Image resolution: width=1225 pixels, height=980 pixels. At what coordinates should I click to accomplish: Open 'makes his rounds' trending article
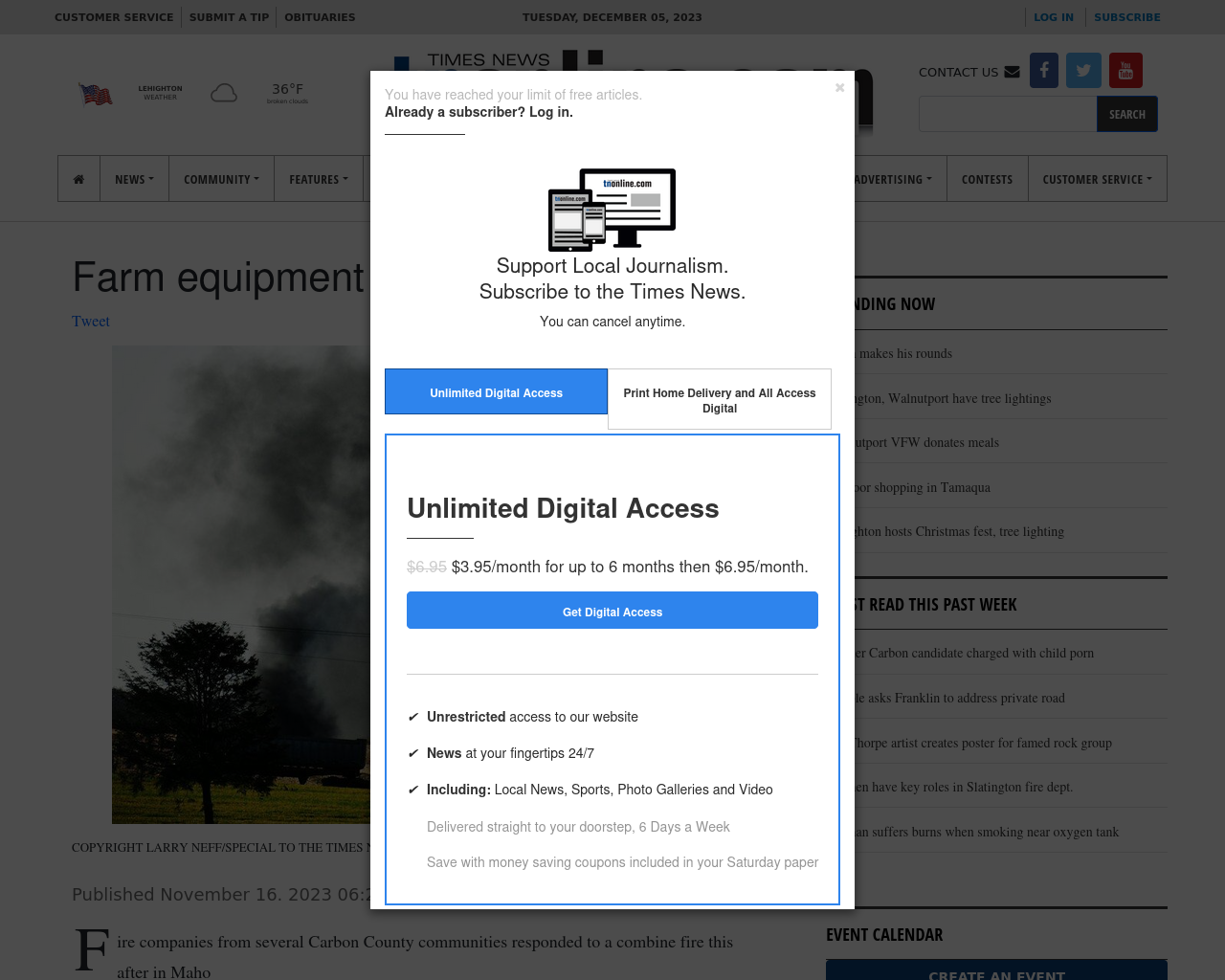(x=902, y=353)
